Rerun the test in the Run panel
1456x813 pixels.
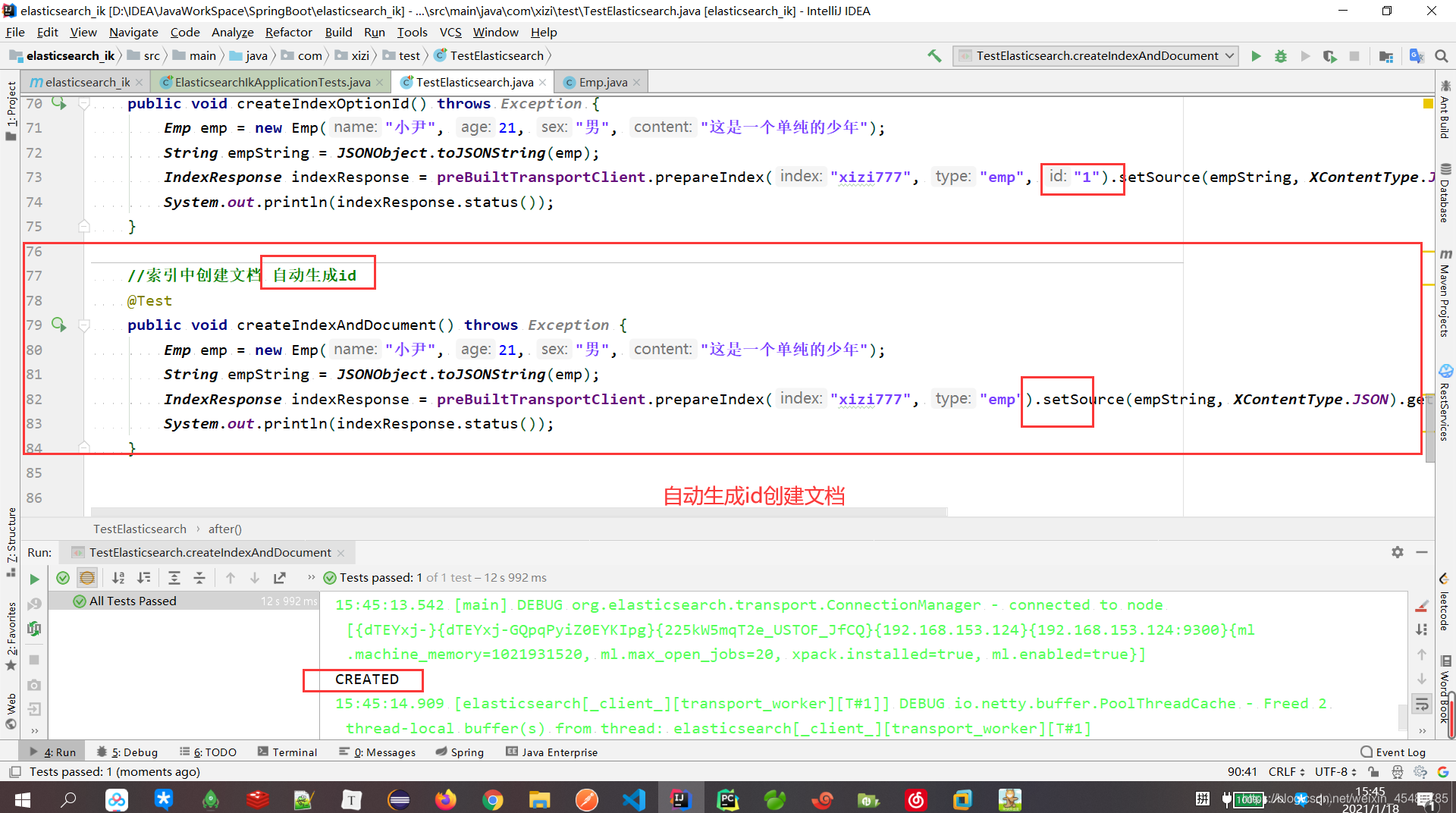click(x=34, y=579)
